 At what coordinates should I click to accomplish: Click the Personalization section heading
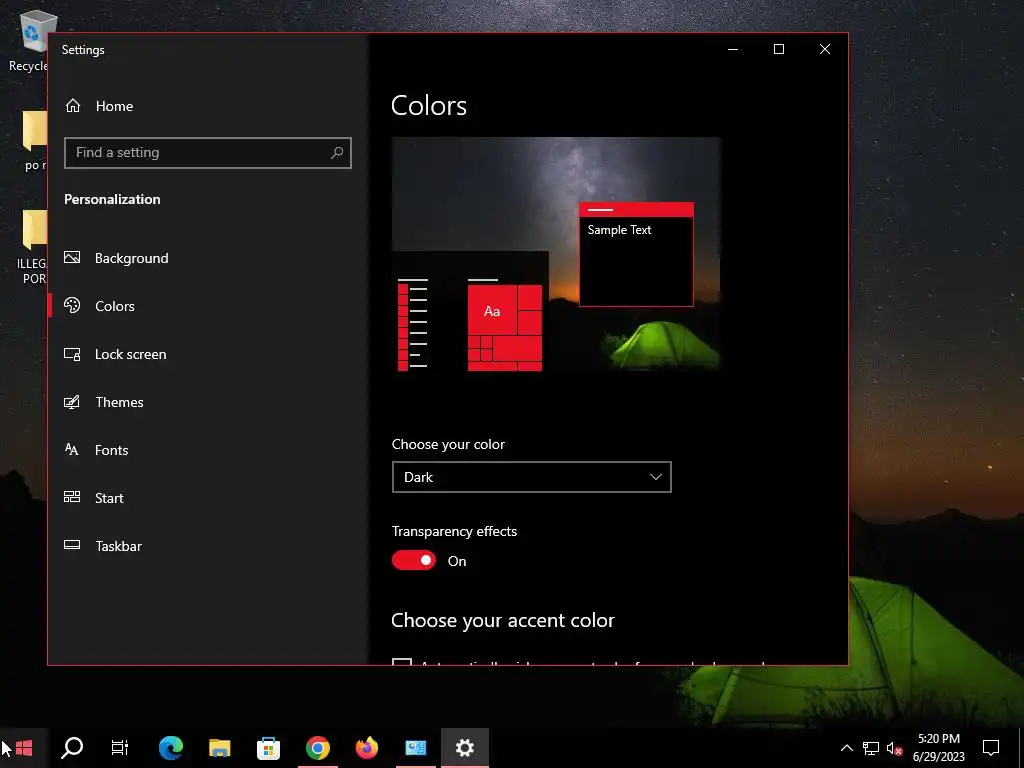(112, 199)
